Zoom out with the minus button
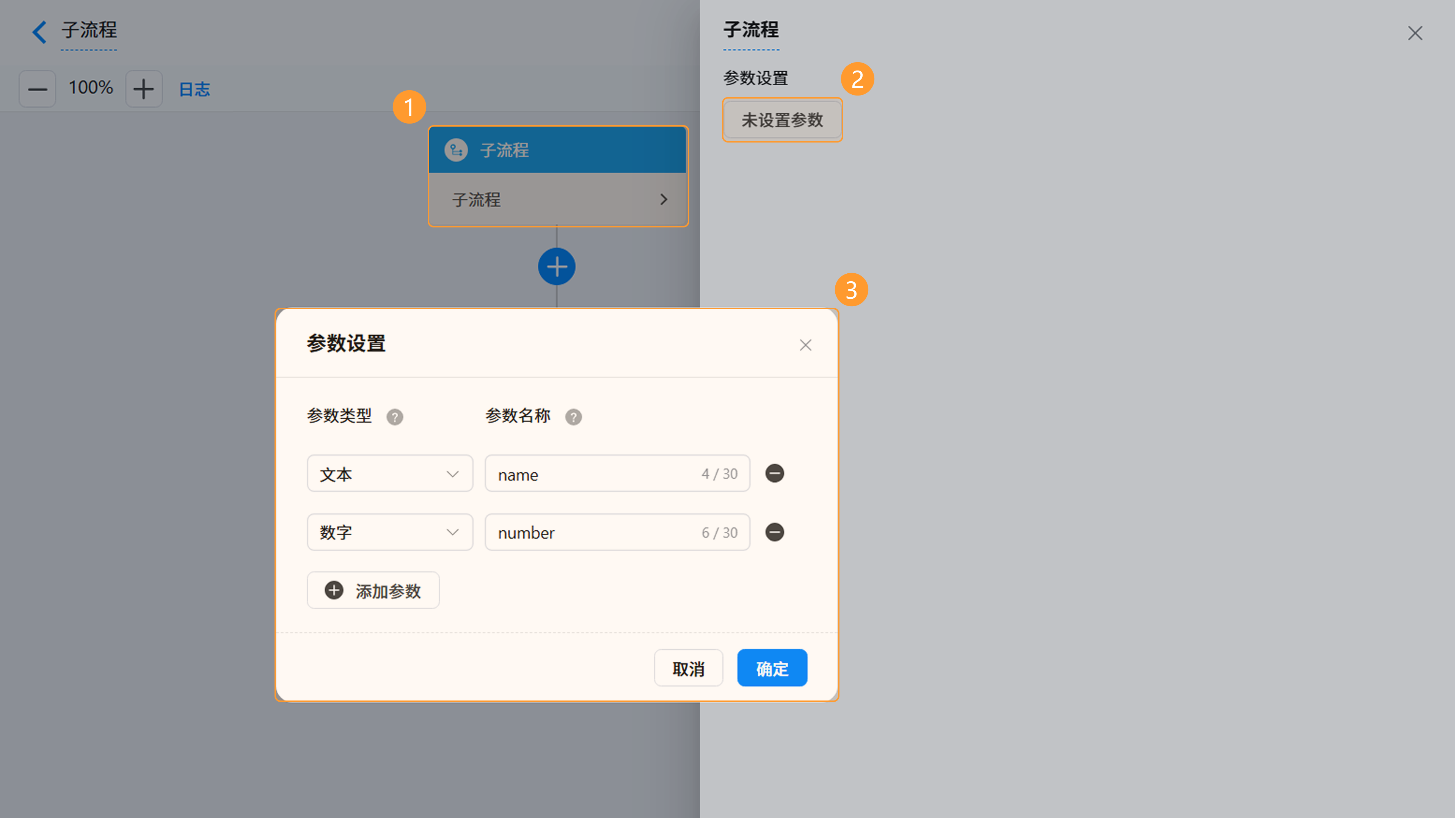This screenshot has width=1456, height=818. (x=37, y=89)
